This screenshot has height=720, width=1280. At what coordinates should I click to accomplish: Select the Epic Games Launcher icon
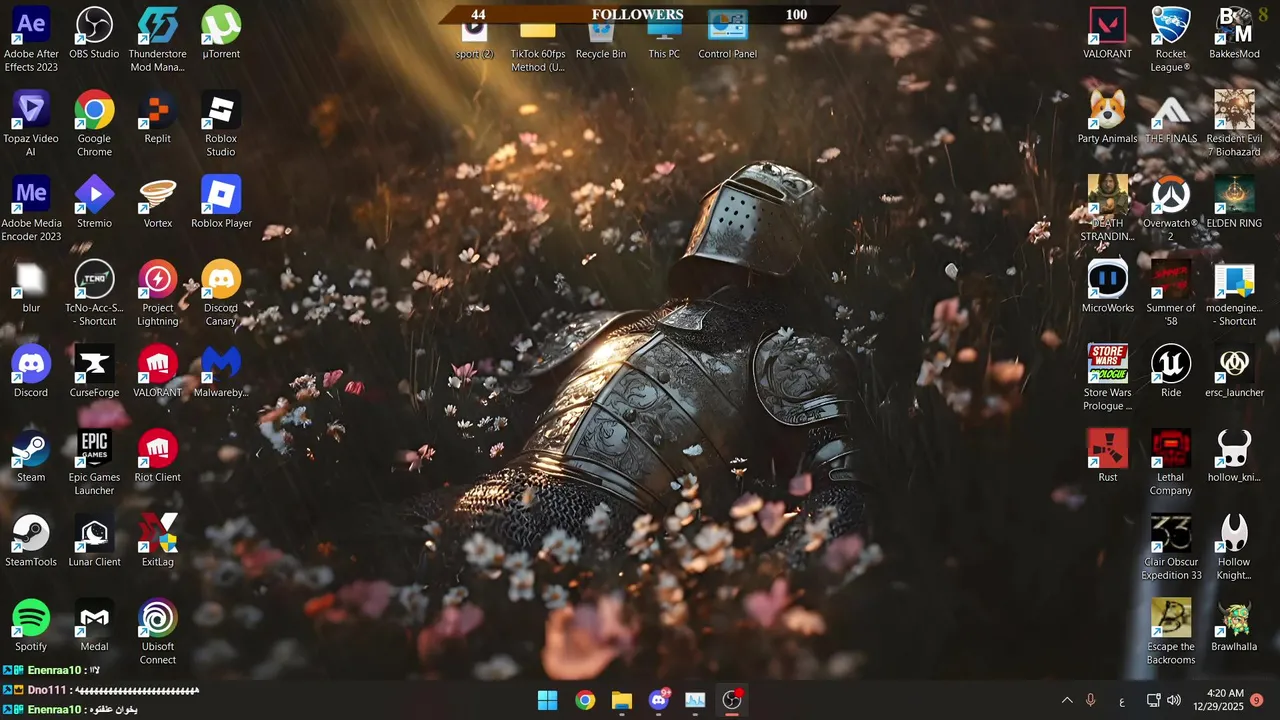coord(94,462)
